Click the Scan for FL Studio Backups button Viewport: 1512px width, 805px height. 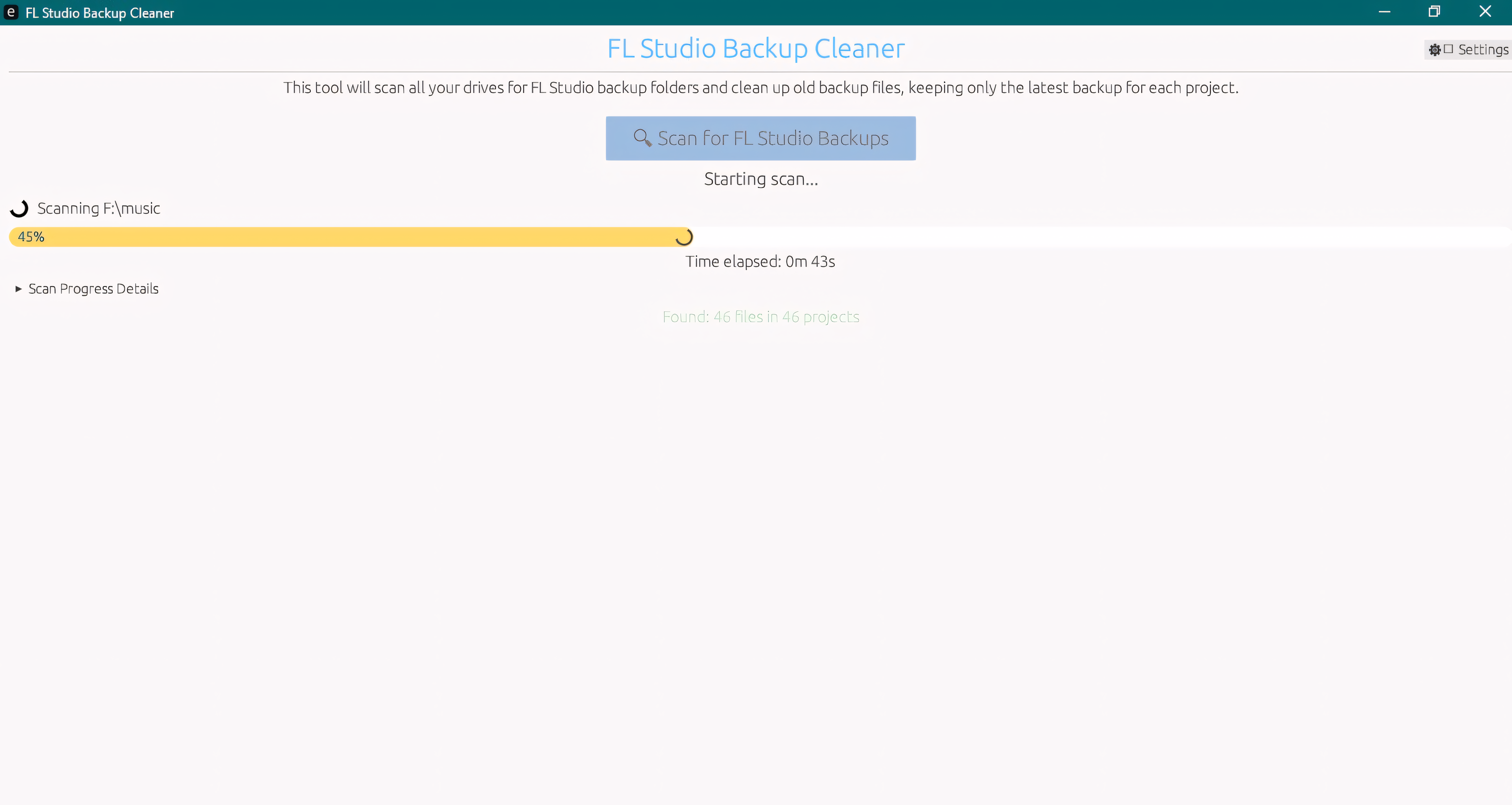761,138
